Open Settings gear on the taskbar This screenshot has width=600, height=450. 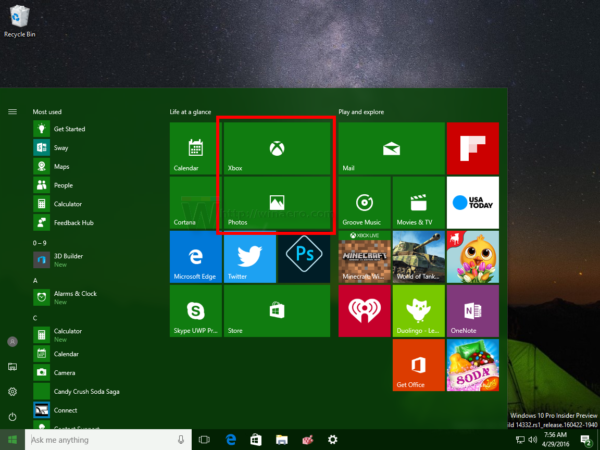tap(333, 440)
